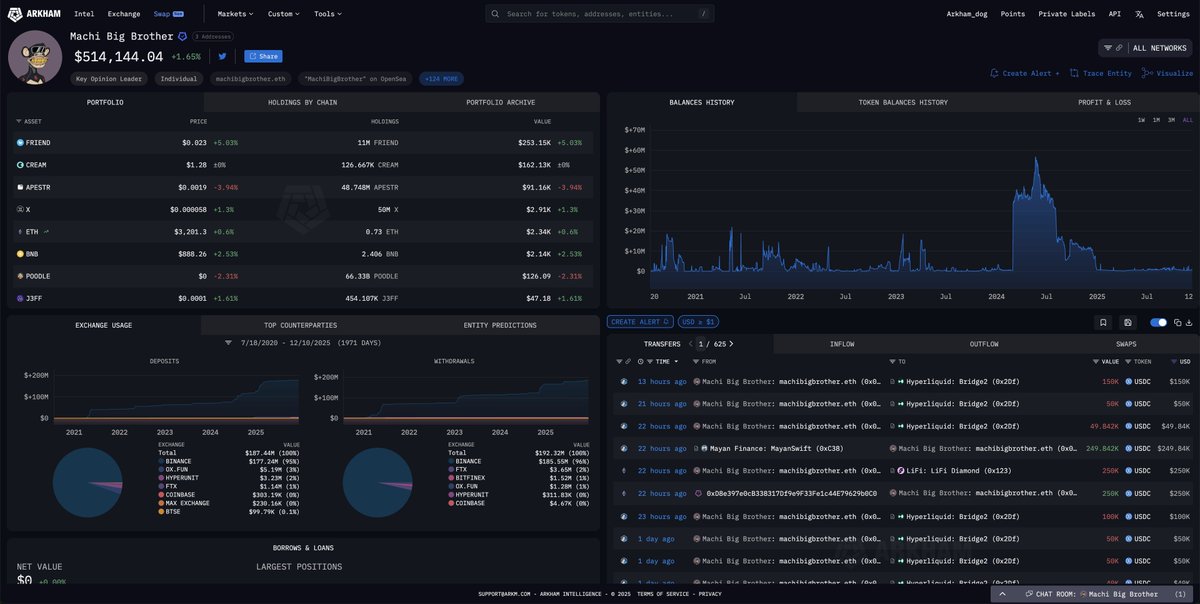Switch to Top Counterparties tab
Image resolution: width=1200 pixels, height=604 pixels.
[x=300, y=325]
